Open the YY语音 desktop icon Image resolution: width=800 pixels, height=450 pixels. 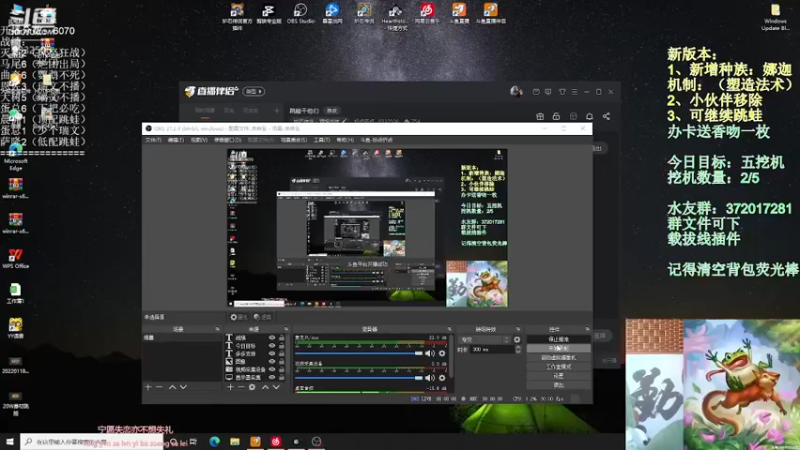(x=15, y=329)
